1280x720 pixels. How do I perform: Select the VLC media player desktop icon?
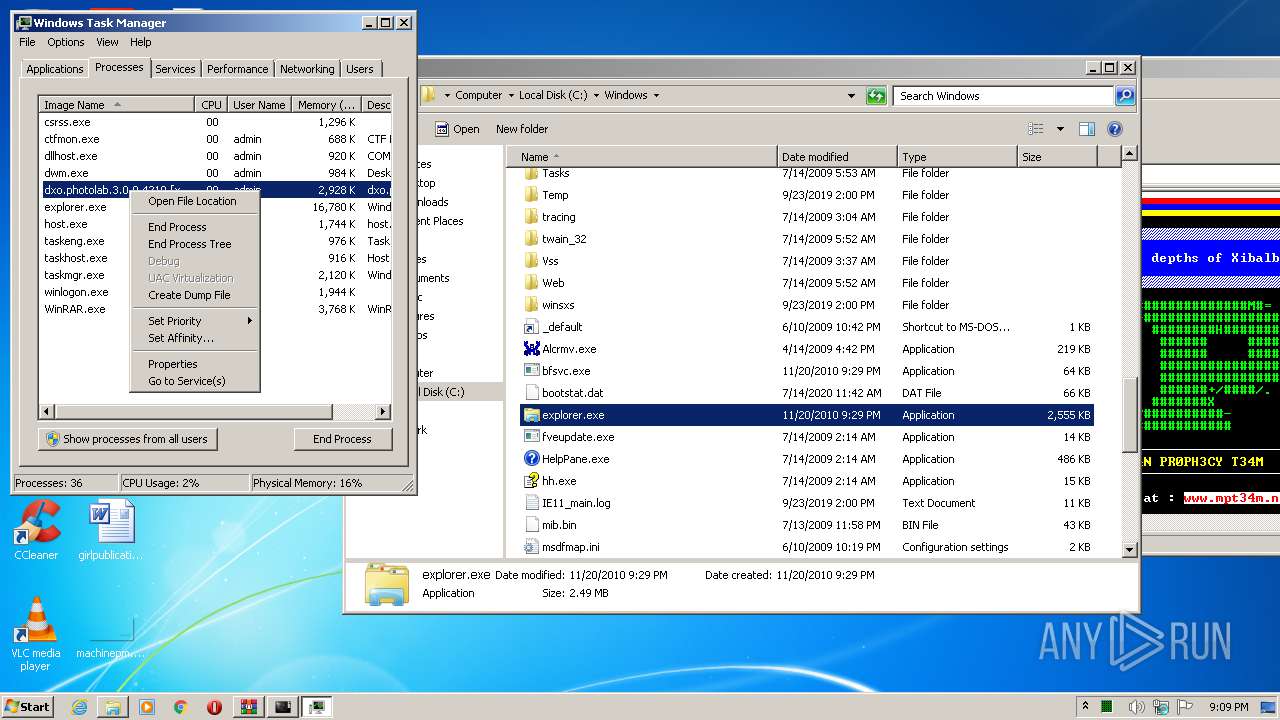click(36, 634)
